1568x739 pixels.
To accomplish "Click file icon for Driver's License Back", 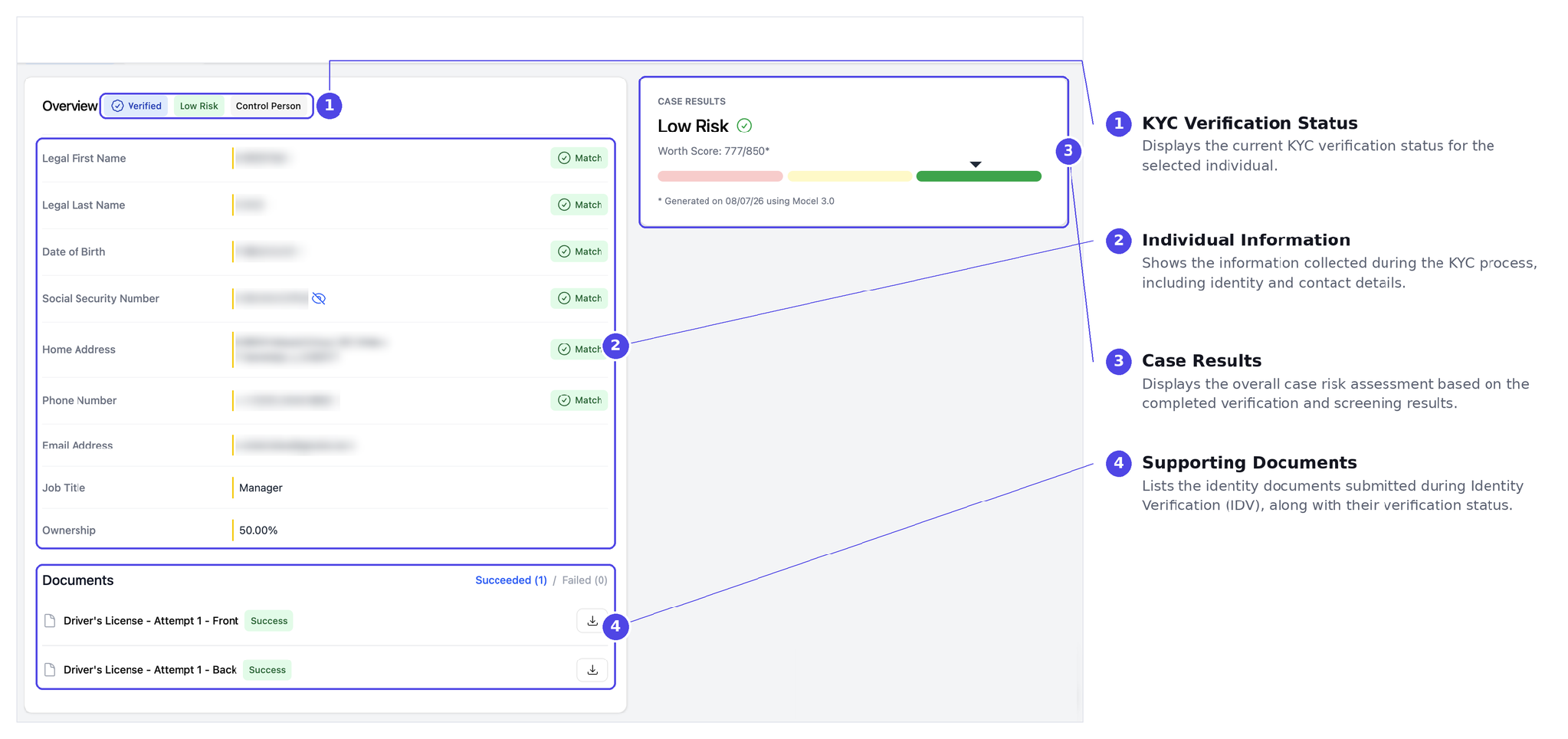I will pos(50,670).
